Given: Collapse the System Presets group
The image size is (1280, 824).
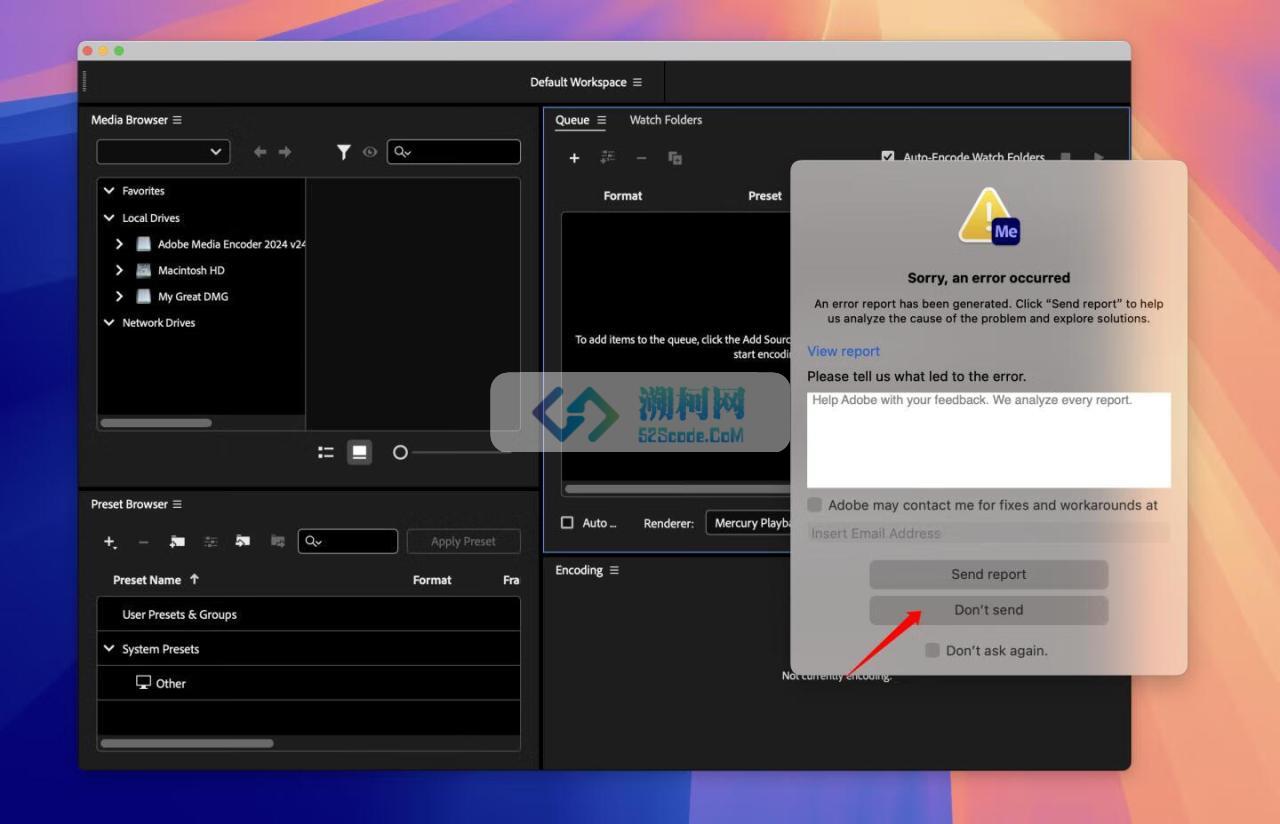Looking at the screenshot, I should click(109, 648).
